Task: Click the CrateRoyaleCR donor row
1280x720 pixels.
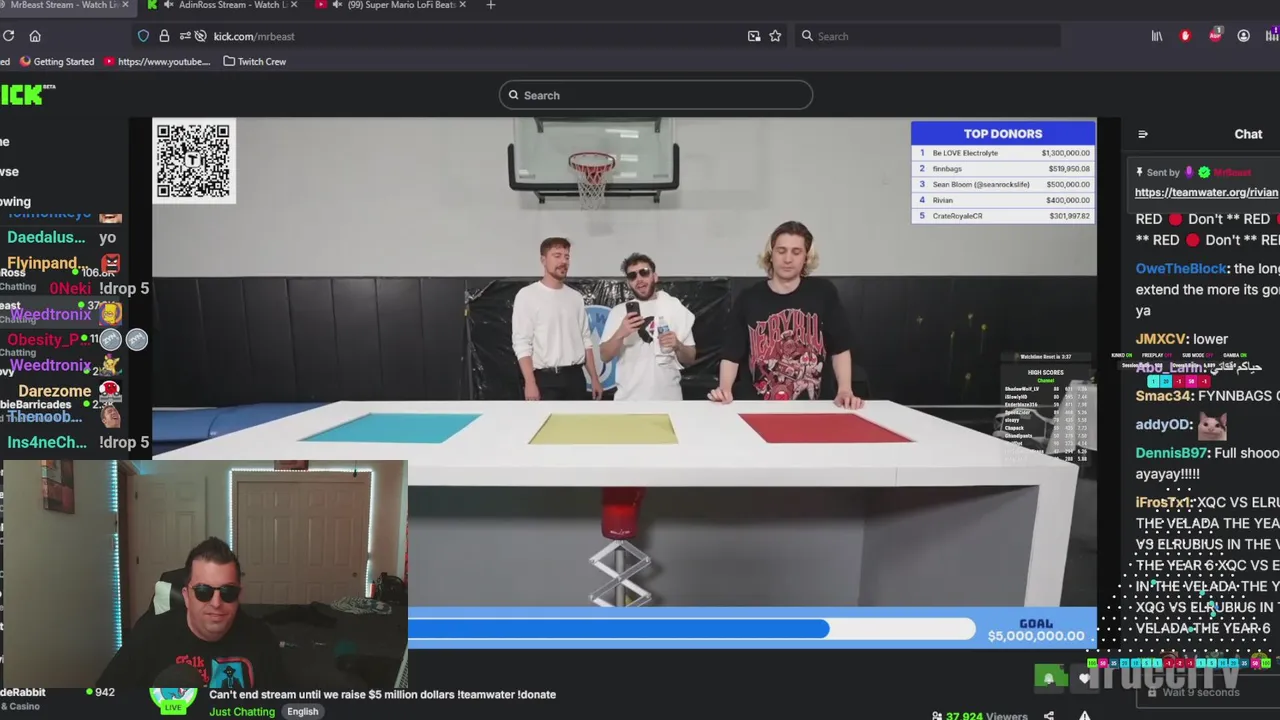Action: pos(1003,216)
